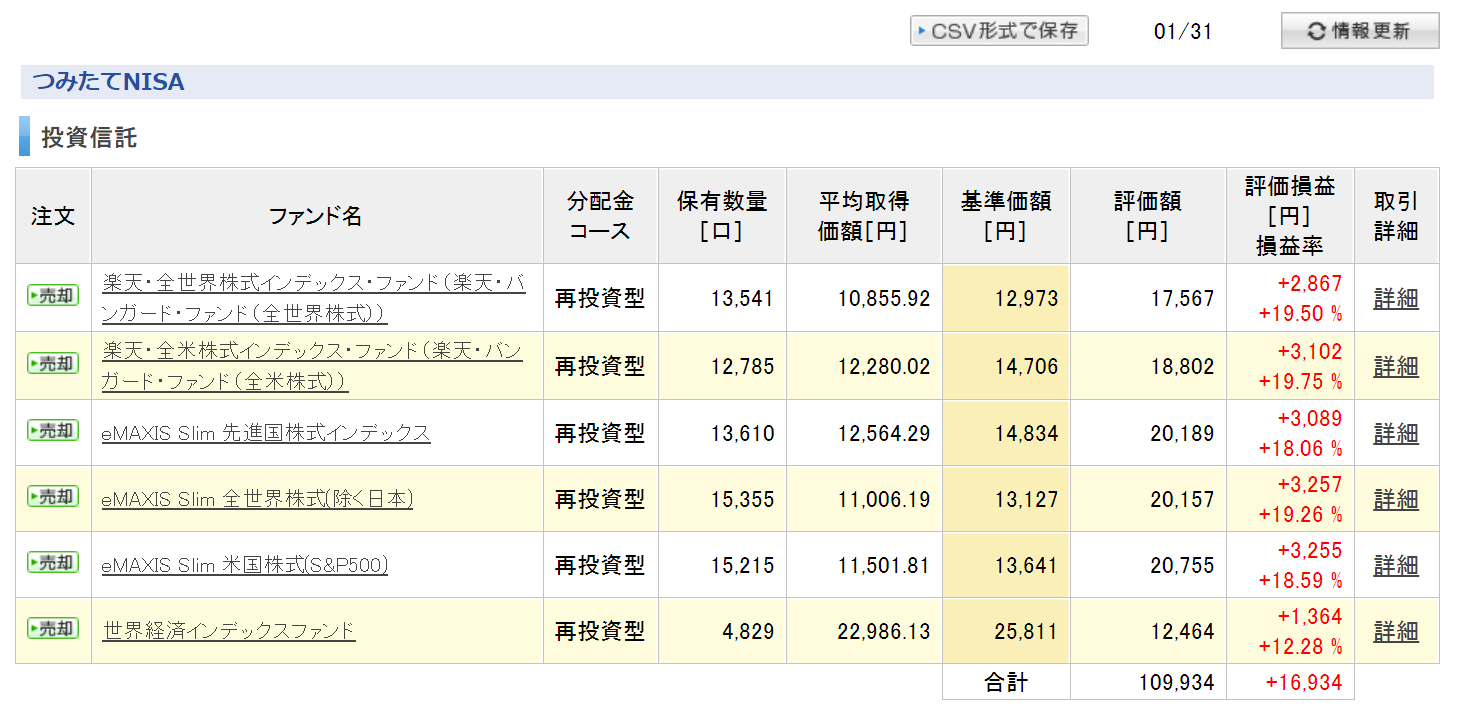Image resolution: width=1463 pixels, height=723 pixels.
Task: Click total valuation 109,934
Action: (x=1176, y=682)
